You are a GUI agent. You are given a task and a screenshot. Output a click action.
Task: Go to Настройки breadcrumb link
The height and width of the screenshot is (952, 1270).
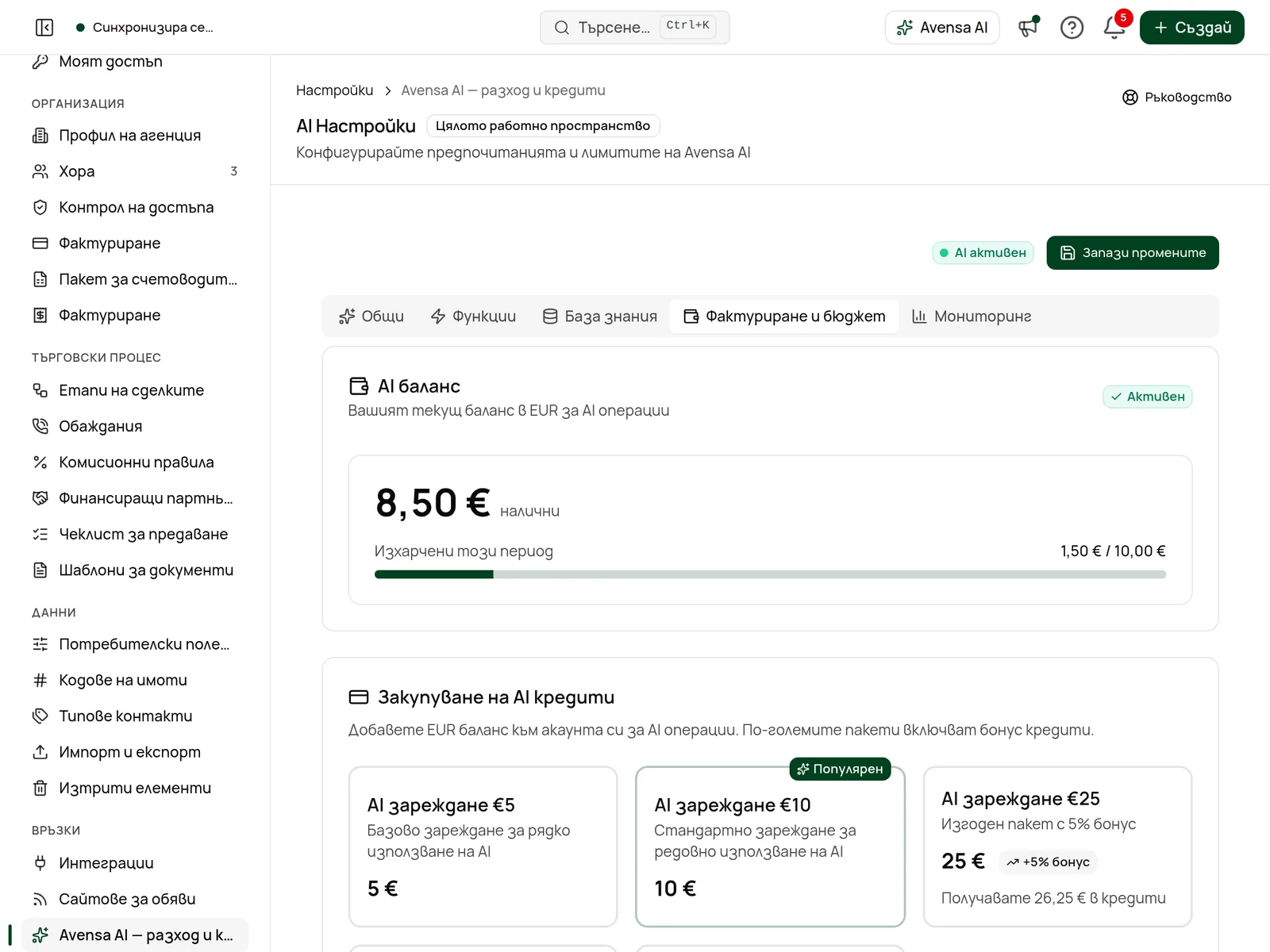click(334, 90)
